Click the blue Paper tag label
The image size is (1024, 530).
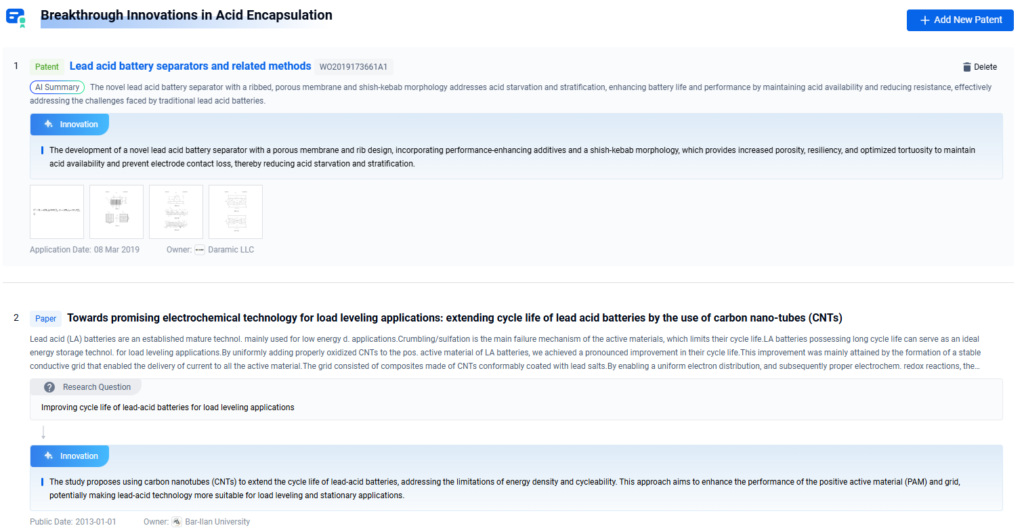pos(46,319)
